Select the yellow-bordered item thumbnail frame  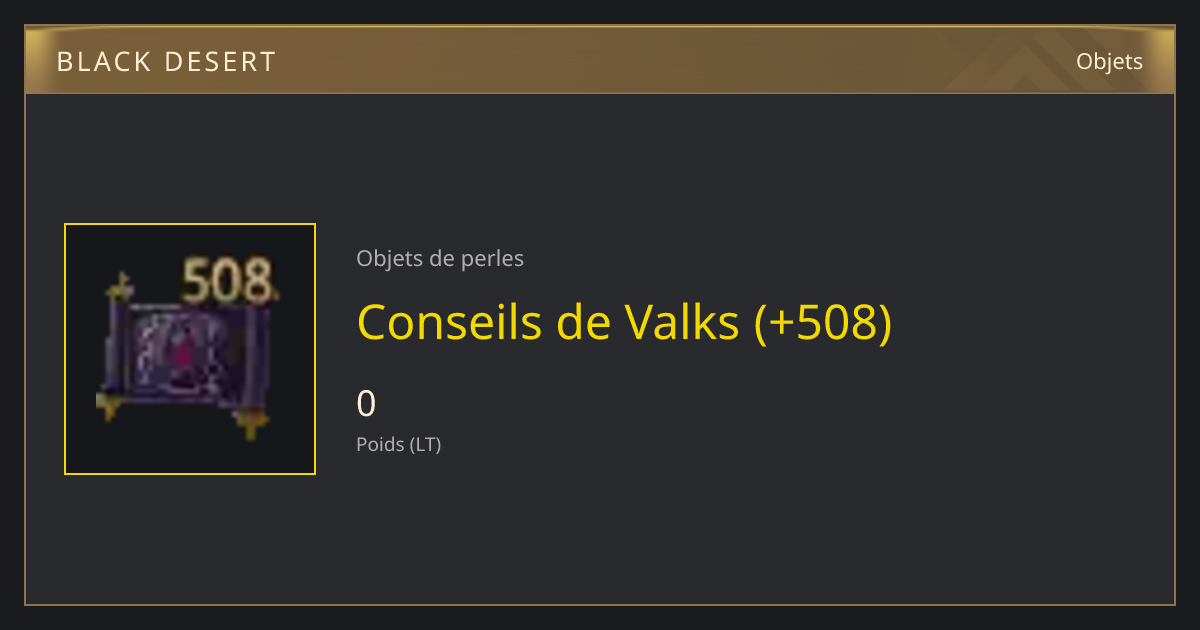pyautogui.click(x=190, y=349)
